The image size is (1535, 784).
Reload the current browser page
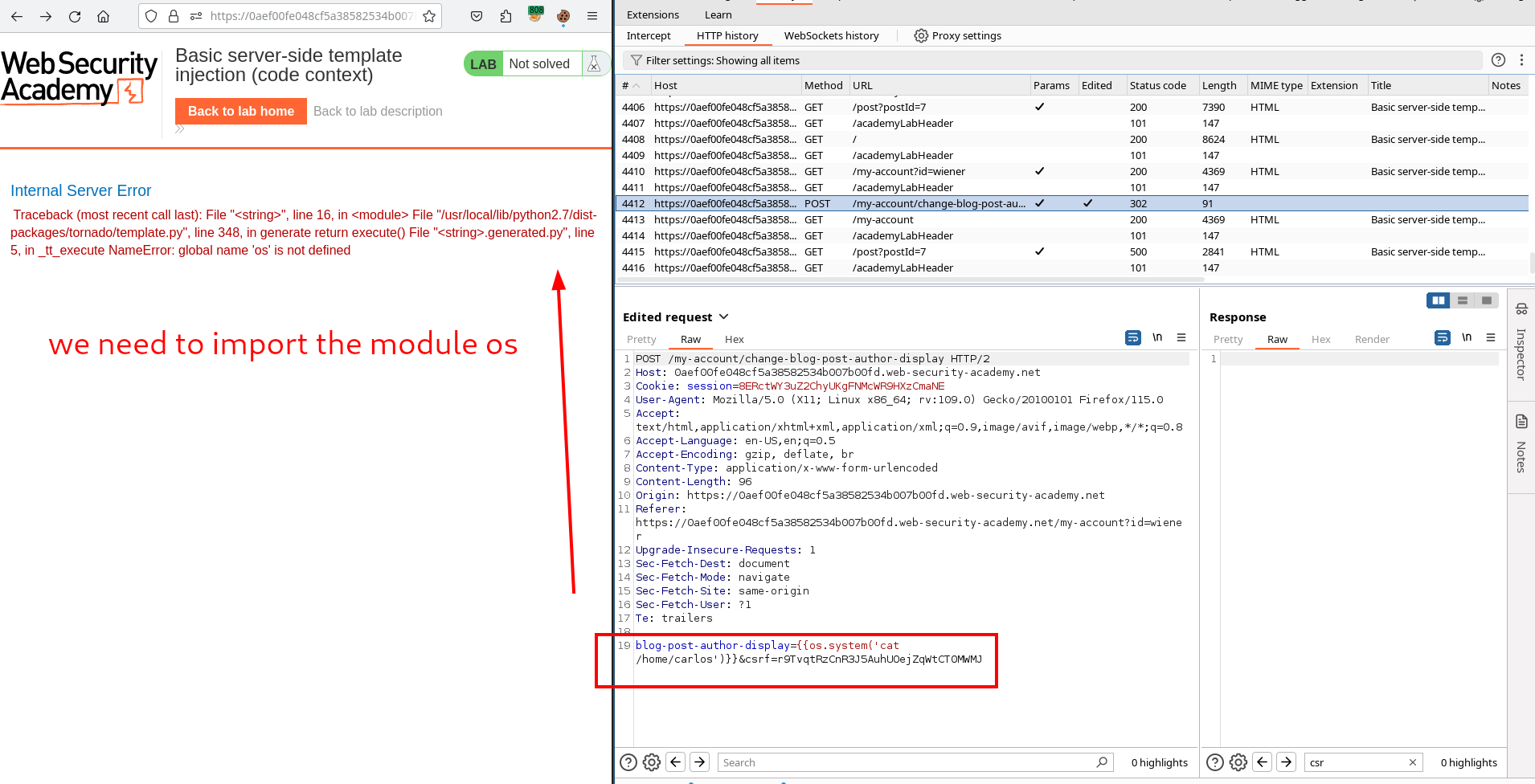tap(75, 16)
